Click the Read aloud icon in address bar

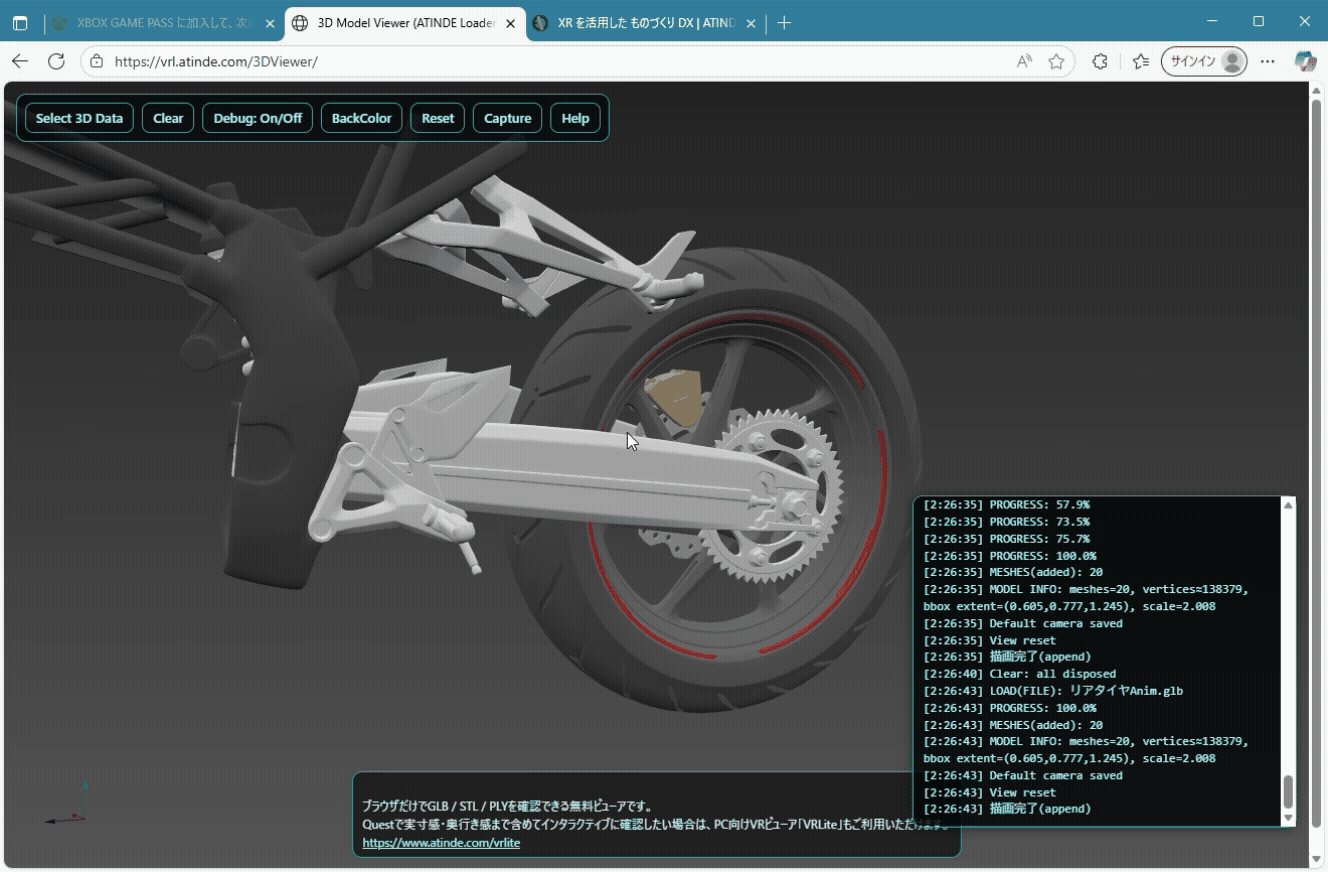point(1024,62)
